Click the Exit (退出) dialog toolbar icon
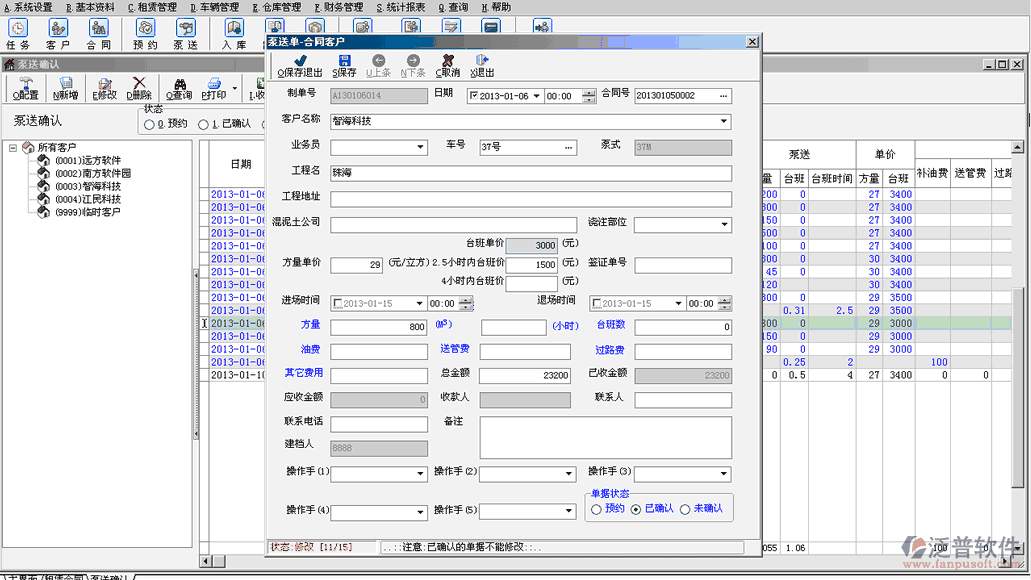1031x580 pixels. [482, 61]
